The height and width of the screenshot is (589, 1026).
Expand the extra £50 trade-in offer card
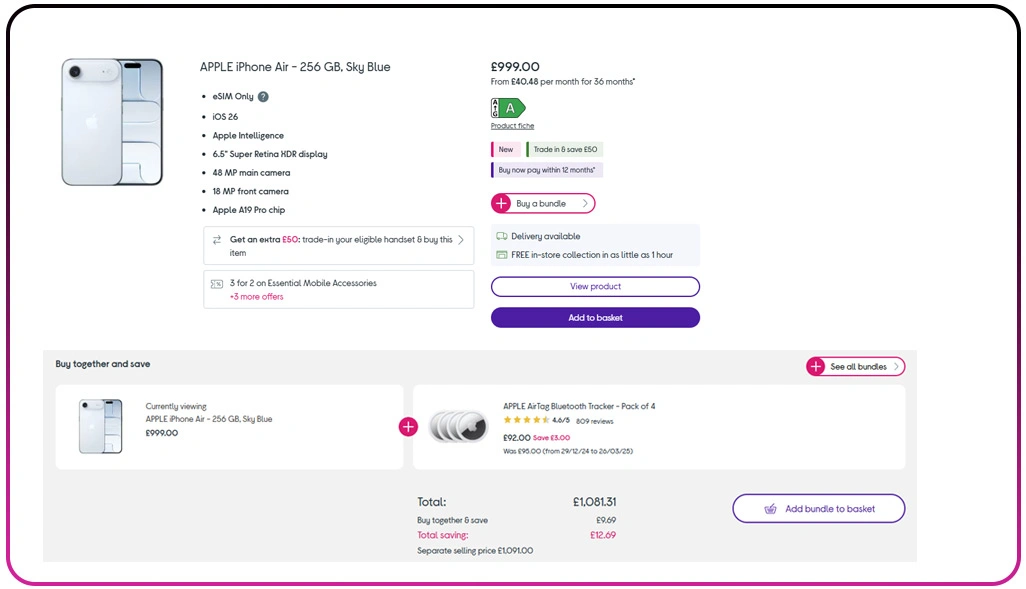tap(338, 245)
